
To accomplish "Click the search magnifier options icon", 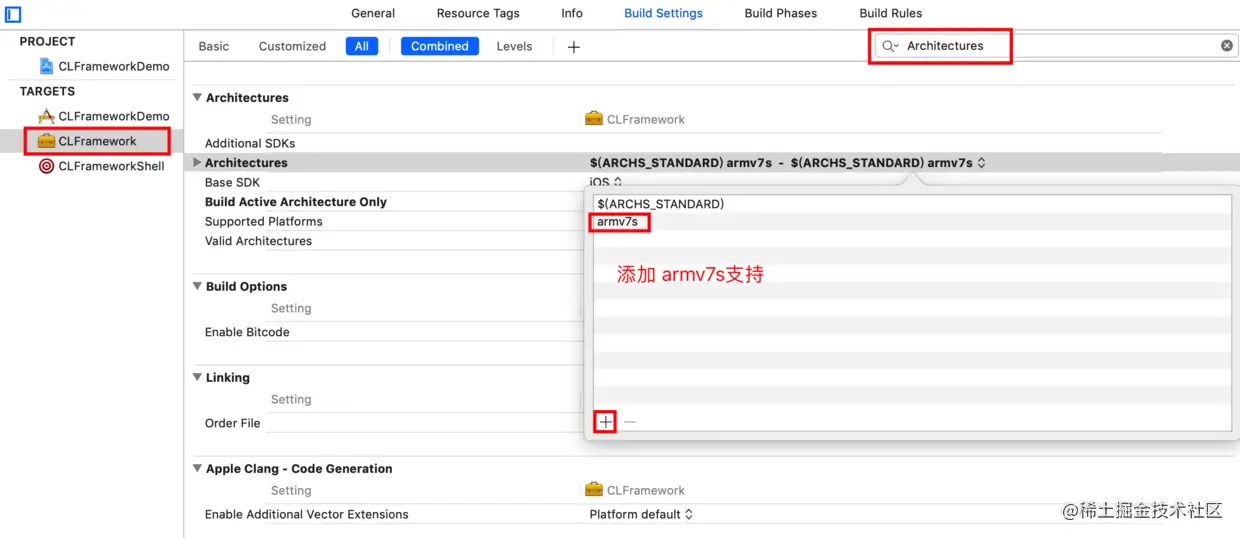I will 890,46.
